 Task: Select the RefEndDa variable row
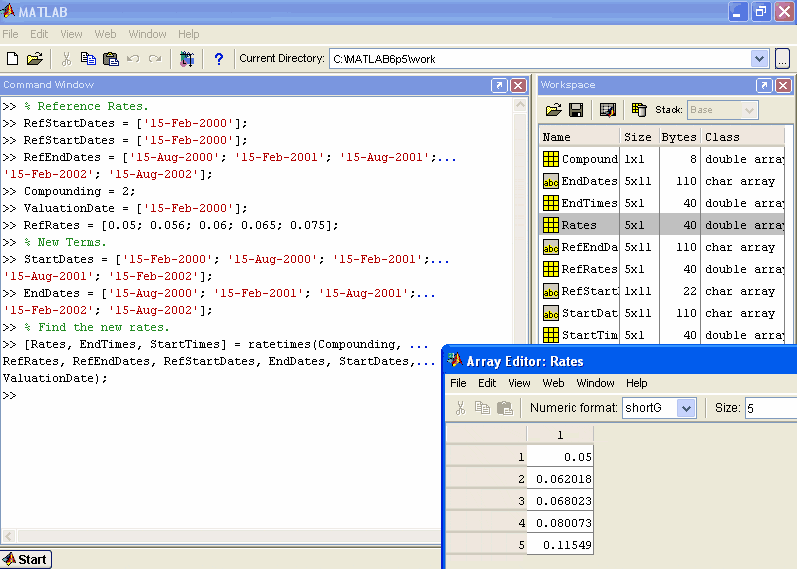click(662, 247)
